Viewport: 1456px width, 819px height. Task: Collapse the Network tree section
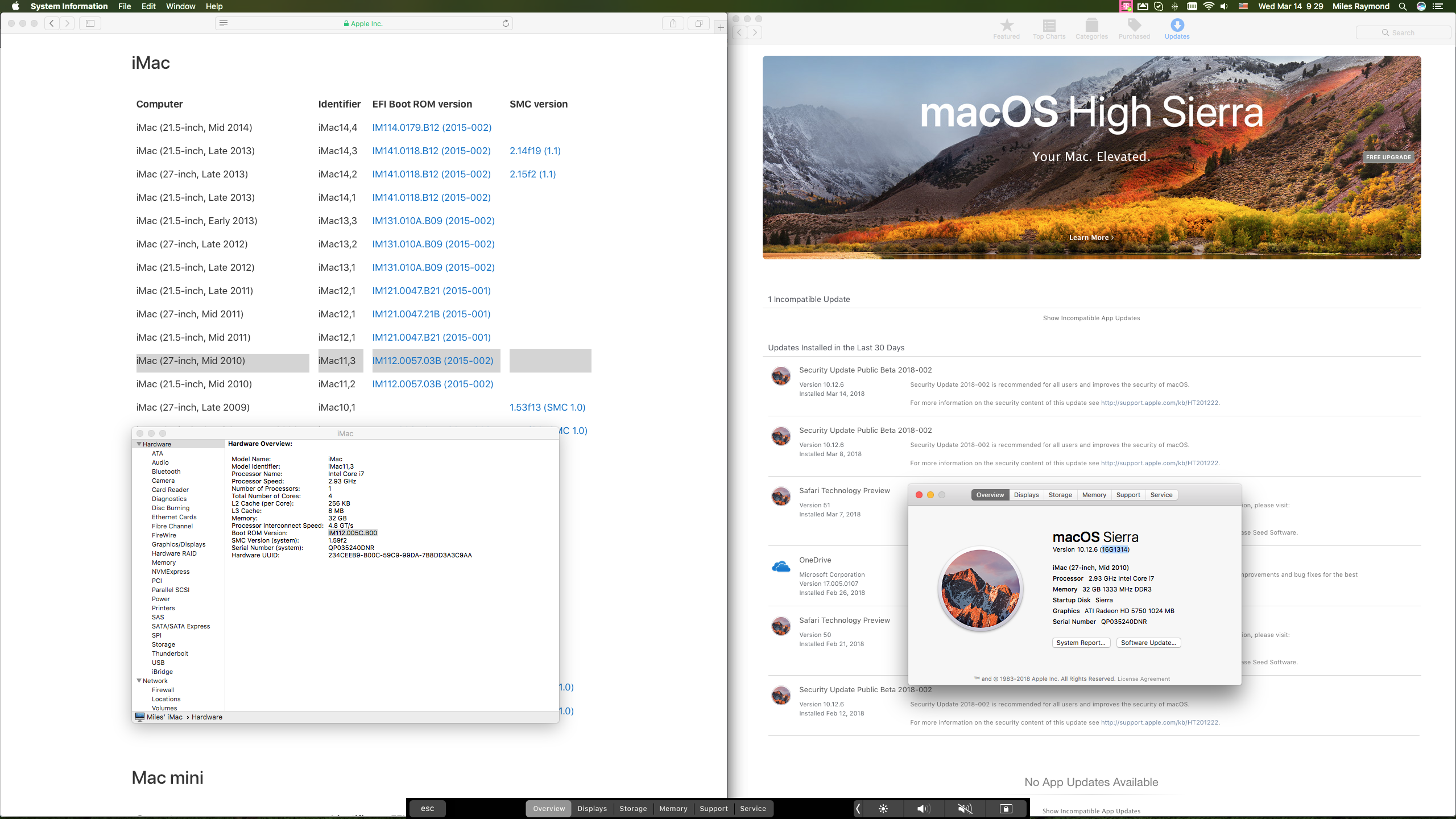pos(139,681)
